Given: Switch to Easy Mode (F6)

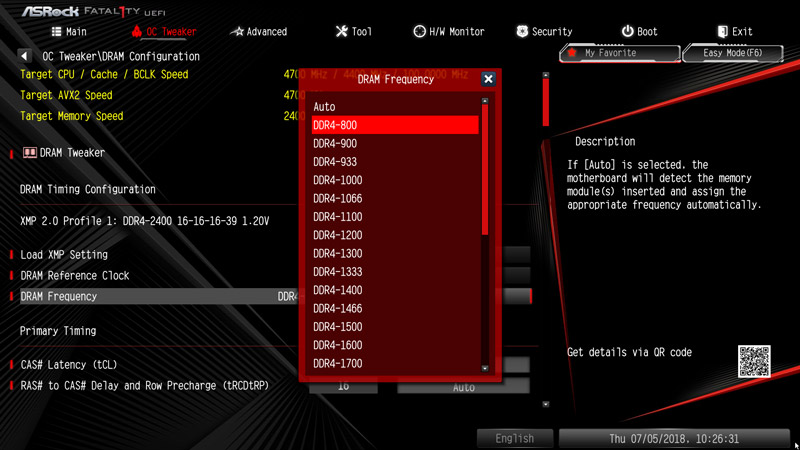Looking at the screenshot, I should [x=733, y=53].
